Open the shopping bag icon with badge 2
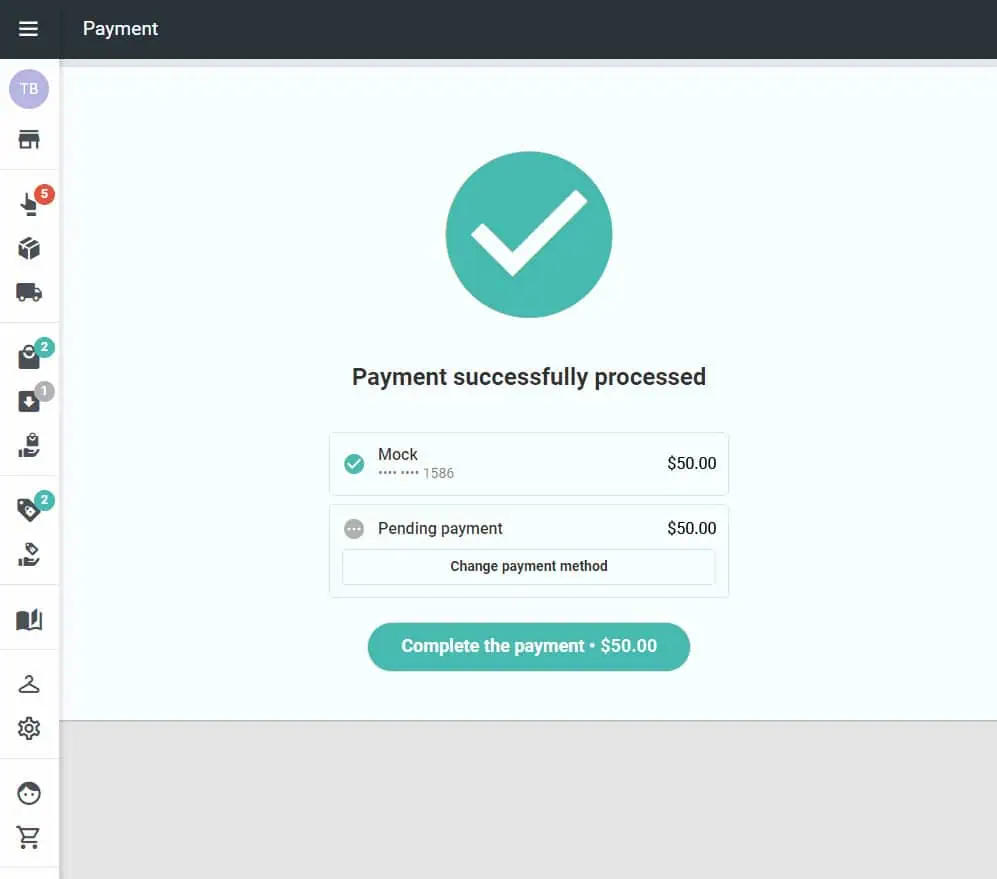This screenshot has width=997, height=879. click(x=29, y=355)
